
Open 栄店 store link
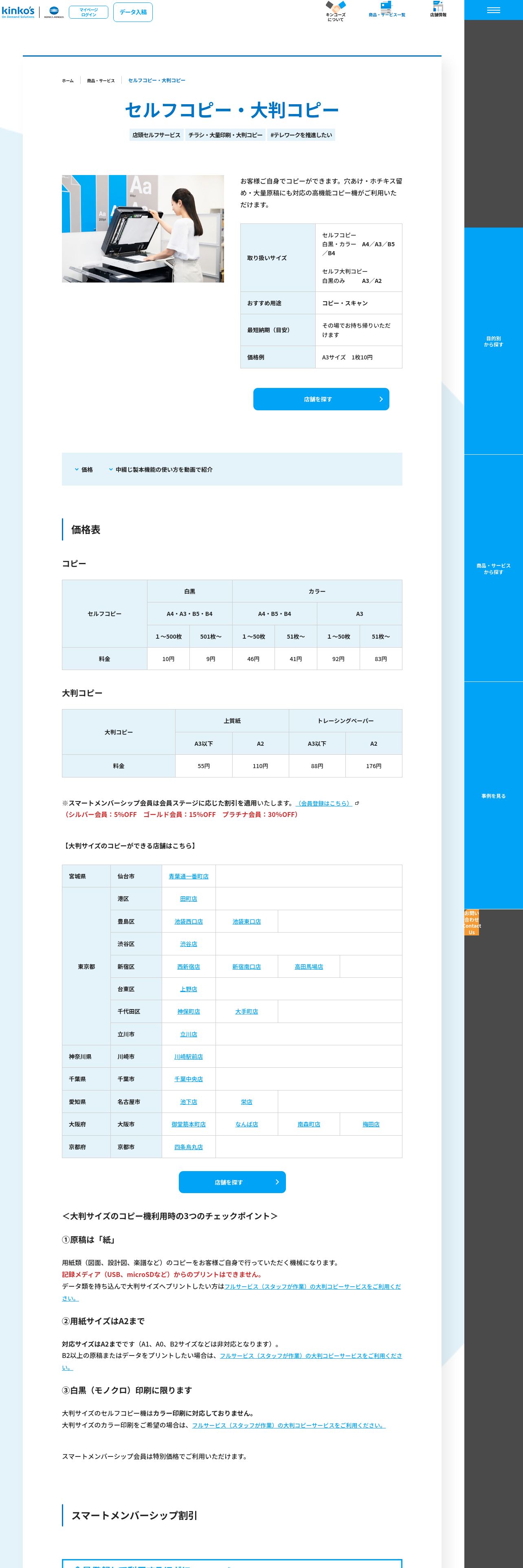(x=246, y=1102)
